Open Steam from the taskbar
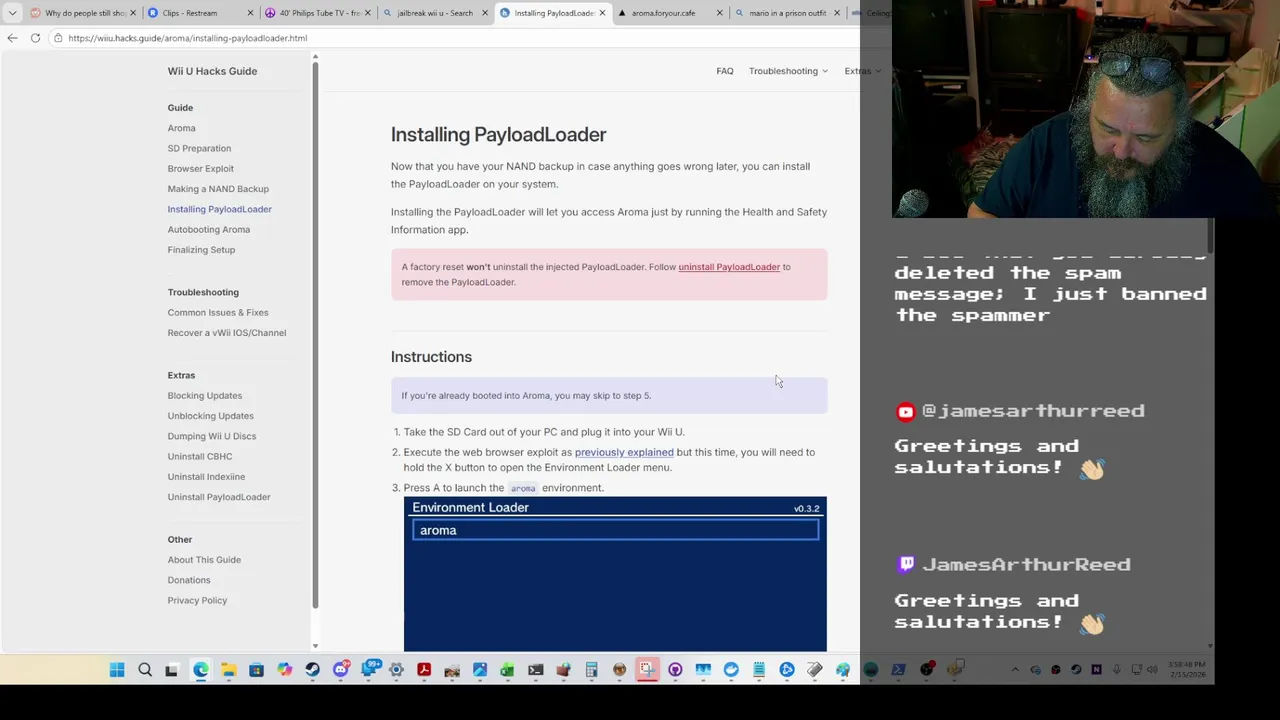Viewport: 1280px width, 720px height. (313, 670)
